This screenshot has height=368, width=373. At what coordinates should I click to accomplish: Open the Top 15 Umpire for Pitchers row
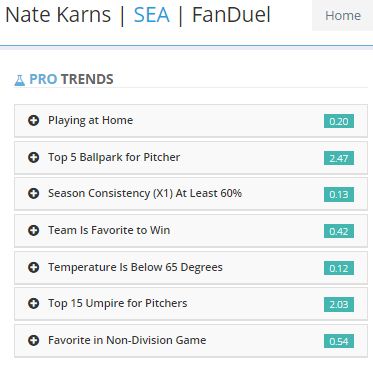[x=191, y=304]
